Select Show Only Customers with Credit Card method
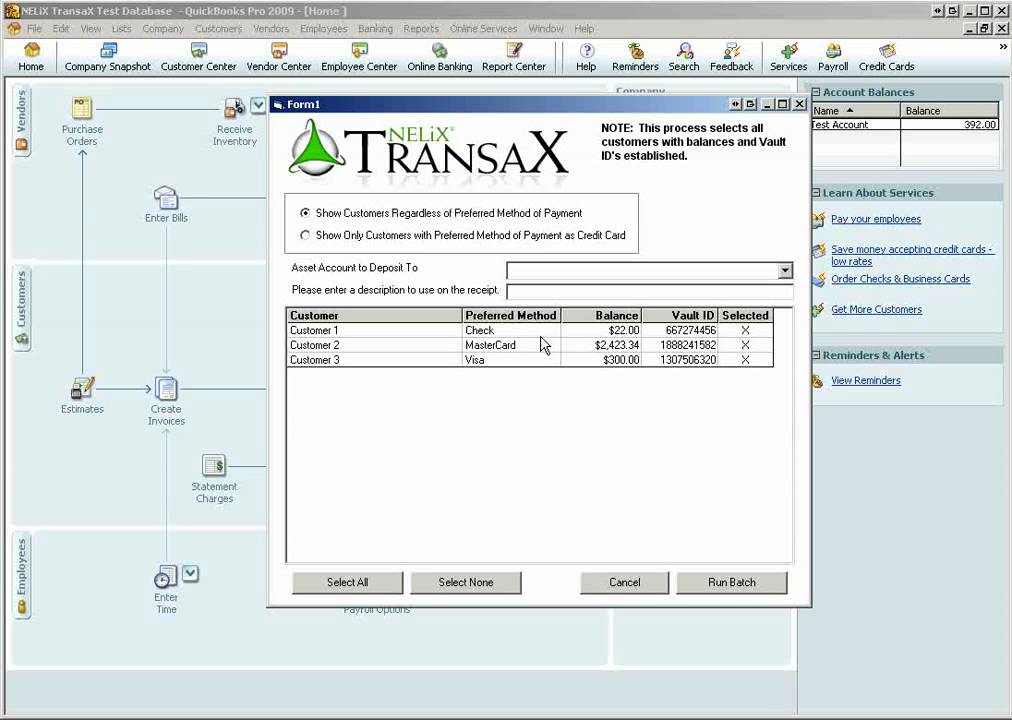 [305, 235]
